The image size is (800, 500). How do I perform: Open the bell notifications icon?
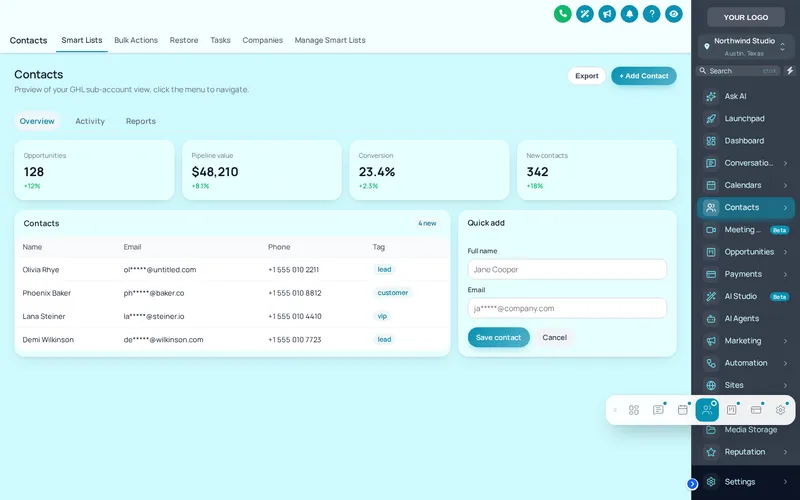point(629,14)
